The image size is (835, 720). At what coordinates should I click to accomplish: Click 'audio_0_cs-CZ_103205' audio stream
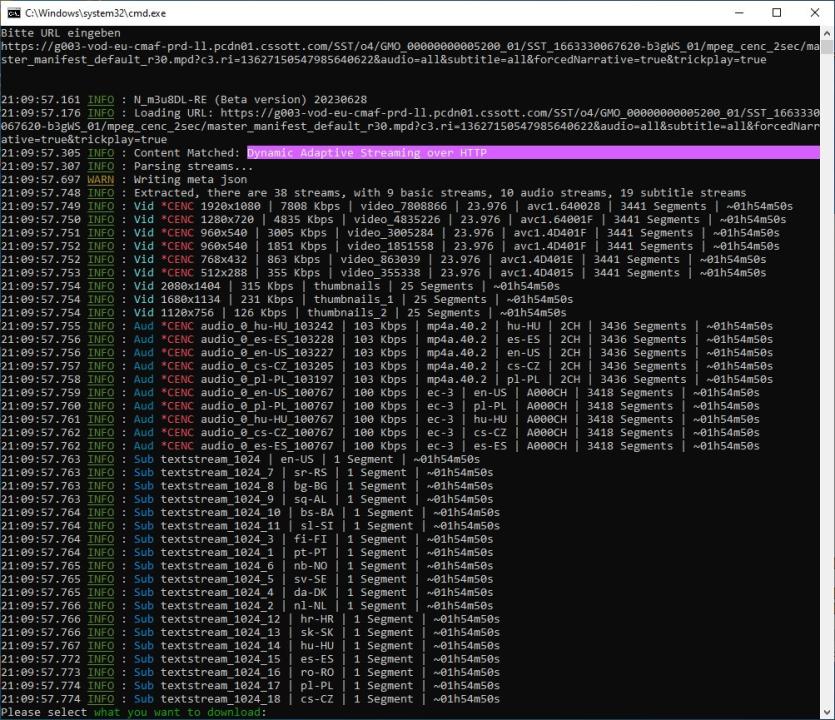pyautogui.click(x=267, y=366)
